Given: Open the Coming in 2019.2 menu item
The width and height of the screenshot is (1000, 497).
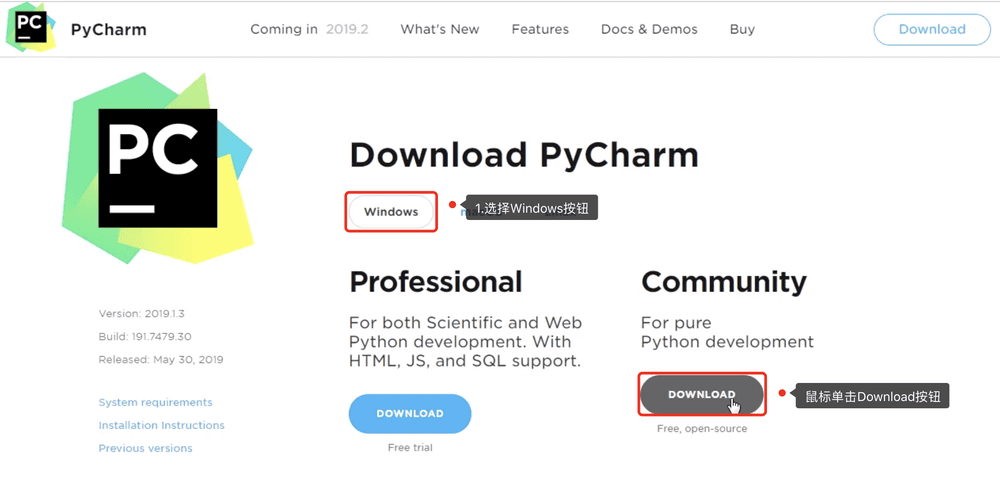Looking at the screenshot, I should click(309, 29).
